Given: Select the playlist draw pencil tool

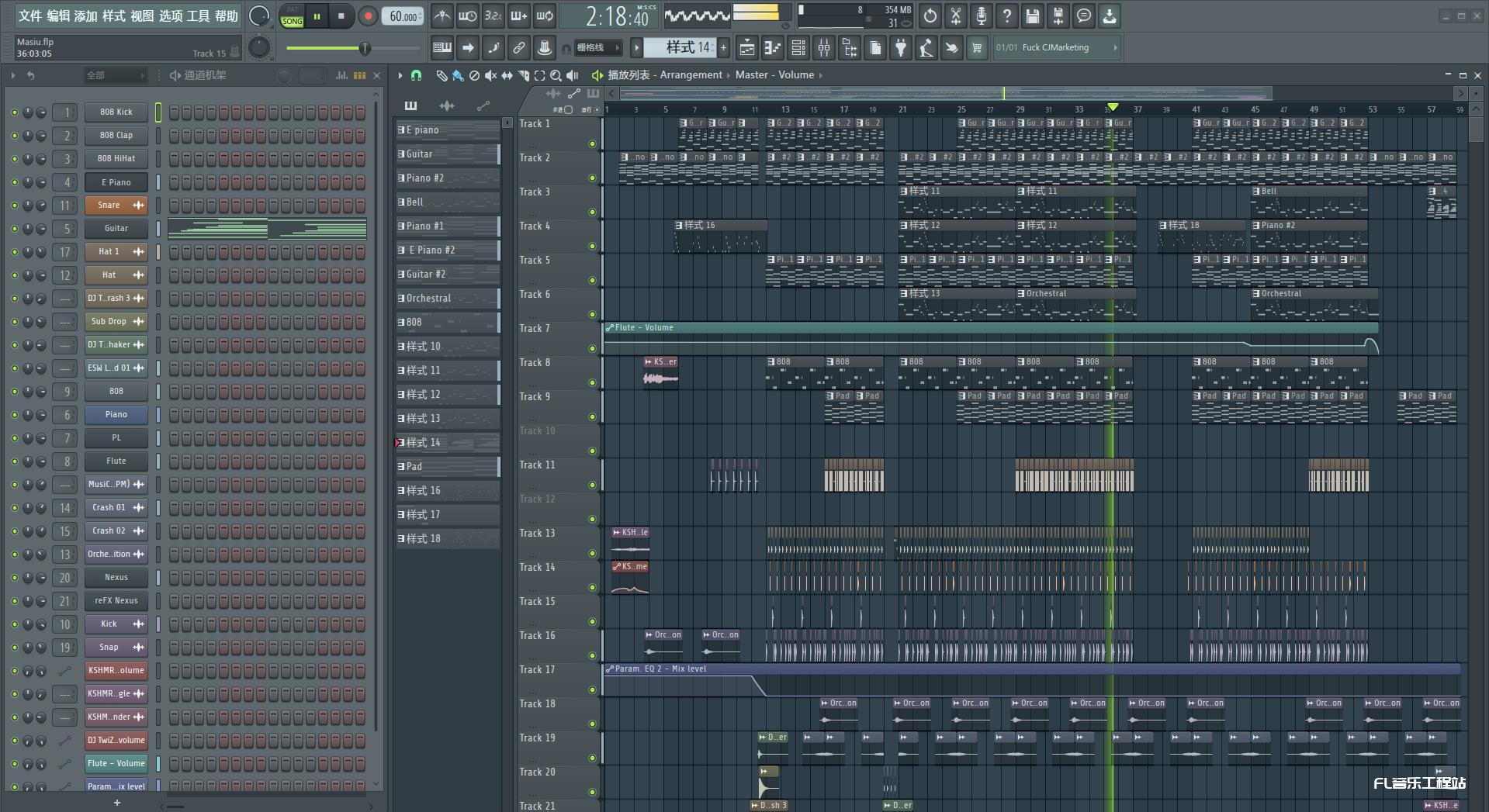Looking at the screenshot, I should 442,75.
